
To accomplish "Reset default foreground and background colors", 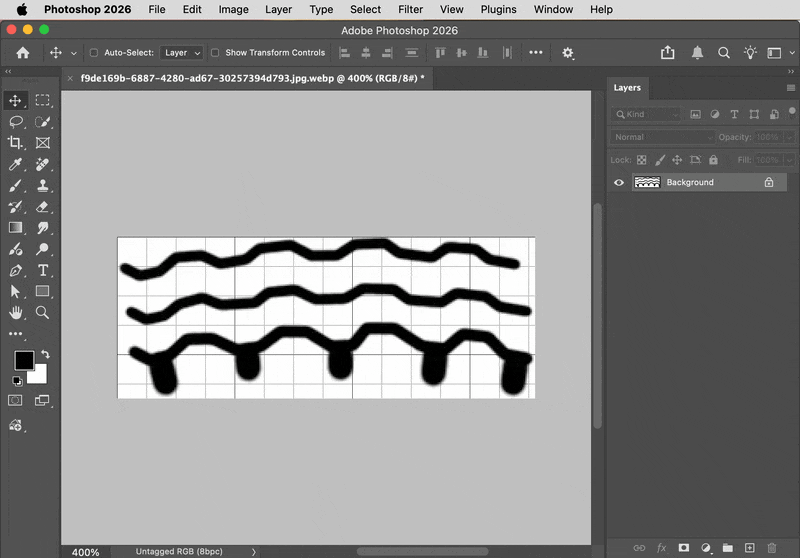I will [x=17, y=381].
